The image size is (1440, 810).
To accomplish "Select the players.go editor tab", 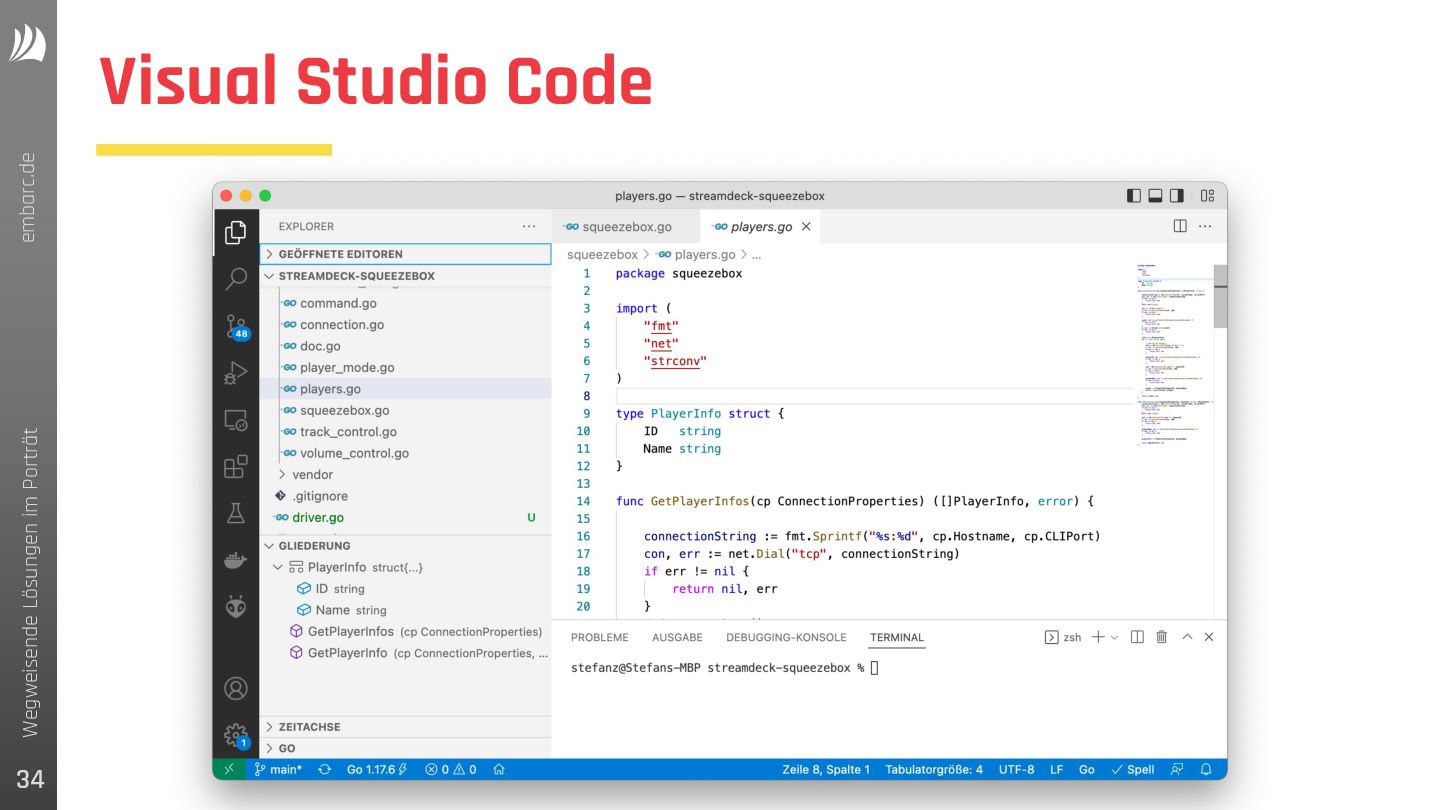I will pos(760,227).
